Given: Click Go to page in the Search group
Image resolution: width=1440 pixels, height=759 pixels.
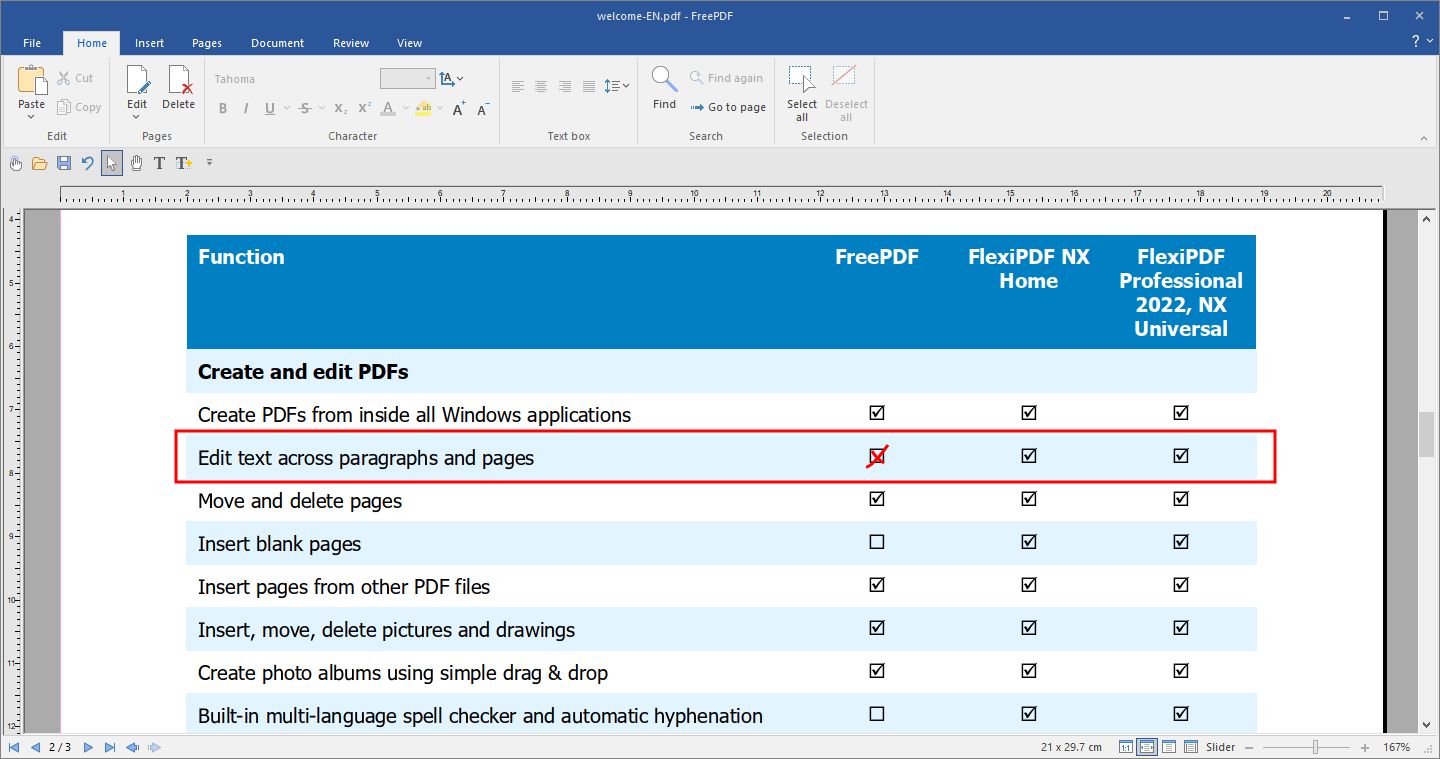Looking at the screenshot, I should (729, 107).
